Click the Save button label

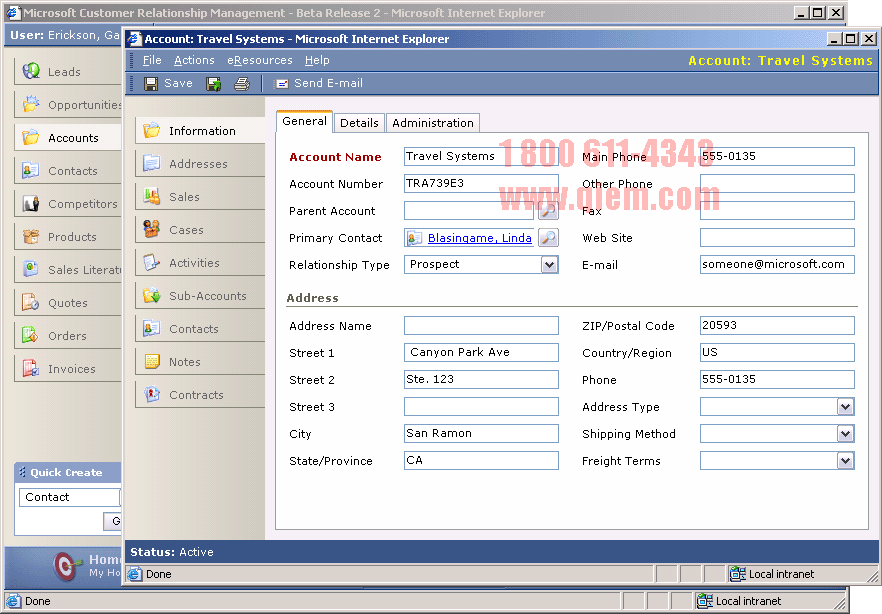pyautogui.click(x=178, y=83)
